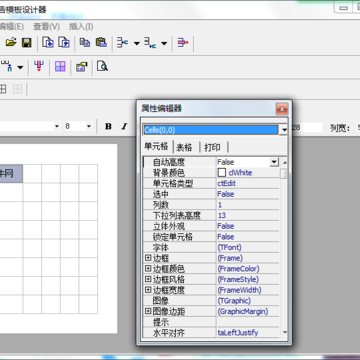Expand the 图像边距 property
360x360 pixels.
click(148, 311)
